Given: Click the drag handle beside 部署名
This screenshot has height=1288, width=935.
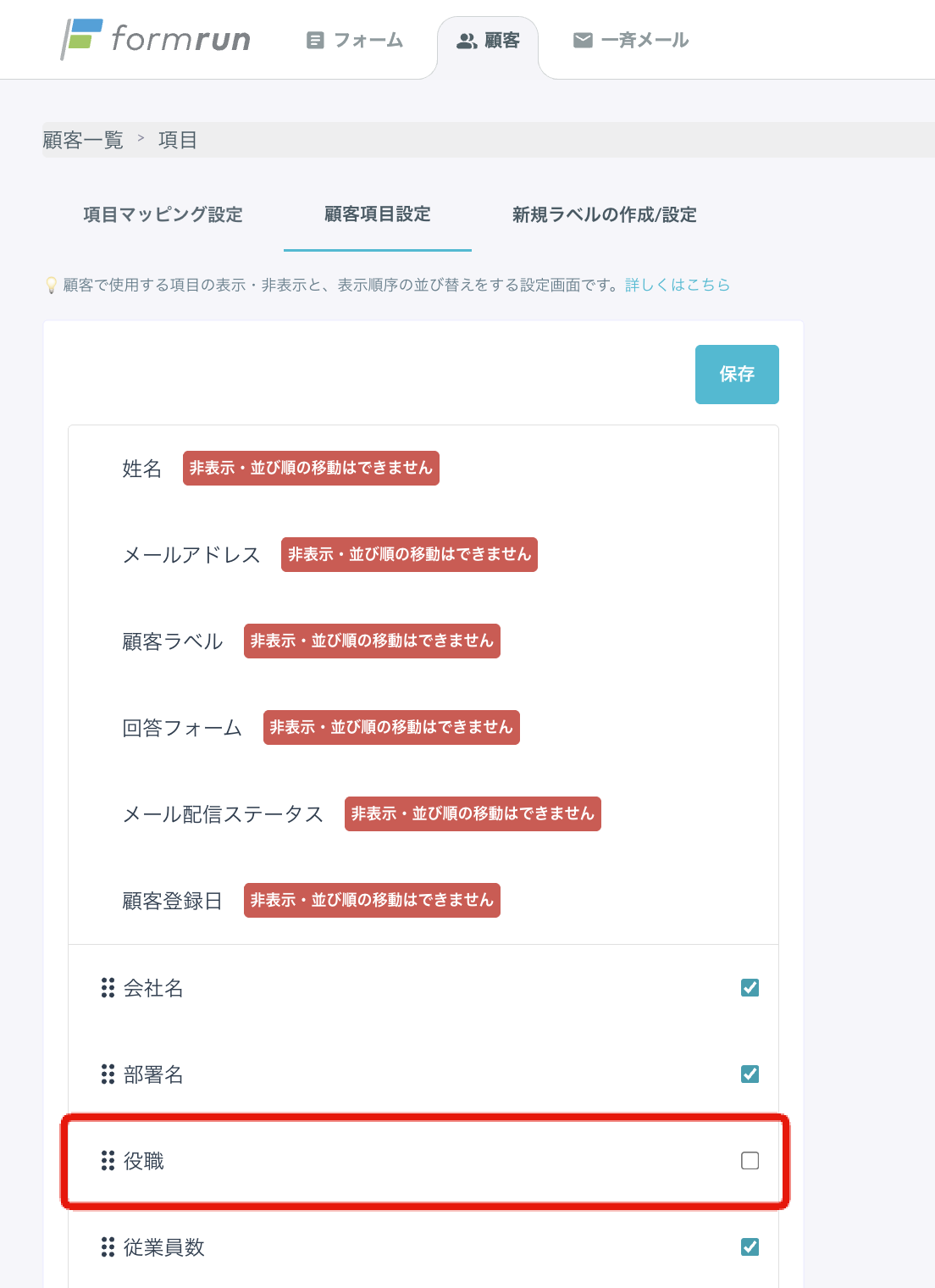Looking at the screenshot, I should (108, 1074).
